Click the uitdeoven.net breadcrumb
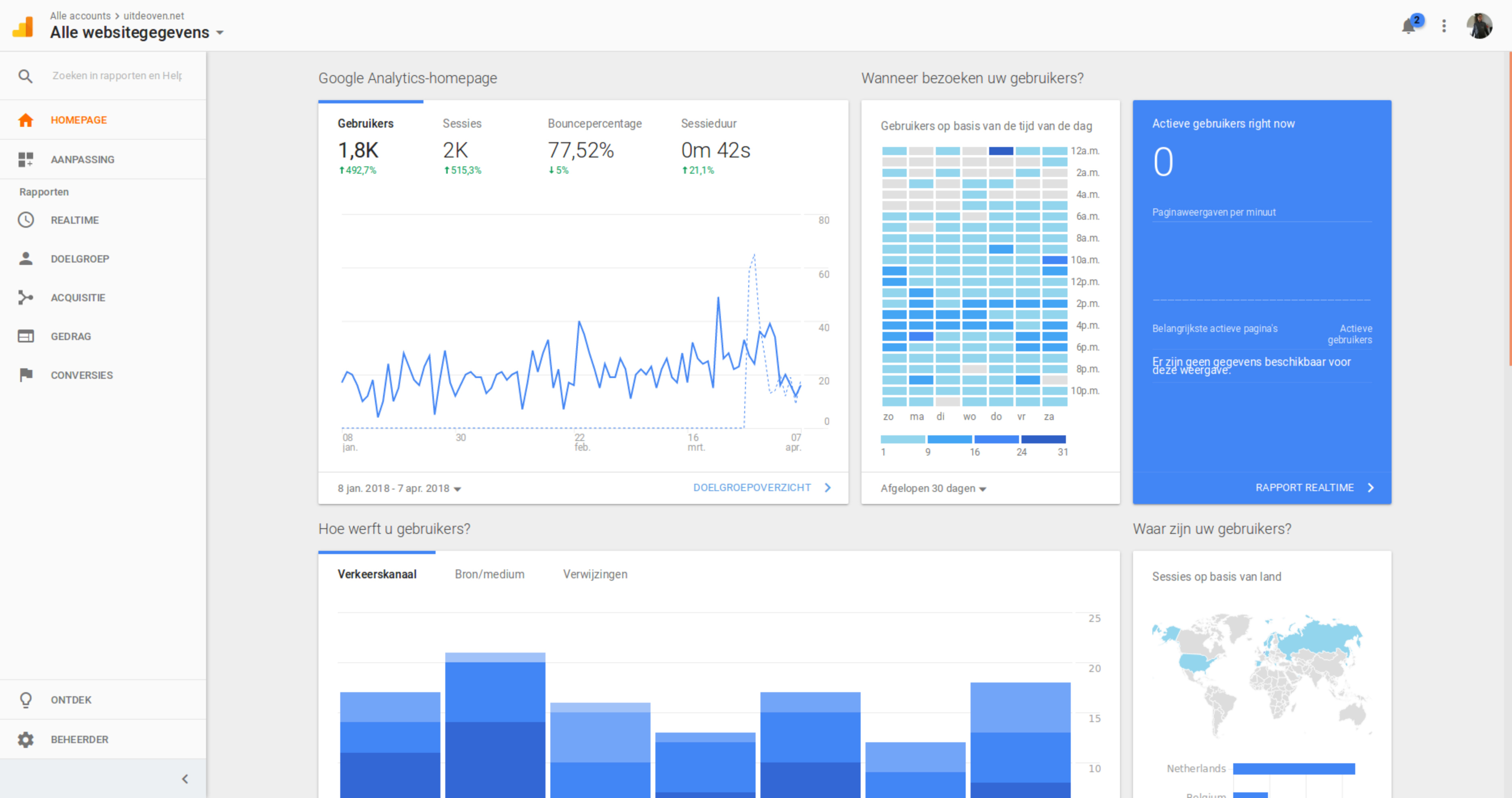This screenshot has width=1512, height=798. pos(154,16)
